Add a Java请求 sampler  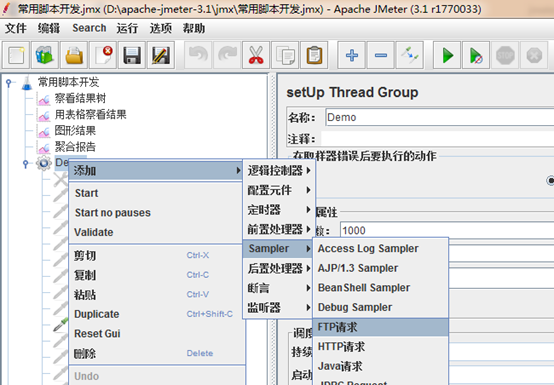pyautogui.click(x=381, y=366)
